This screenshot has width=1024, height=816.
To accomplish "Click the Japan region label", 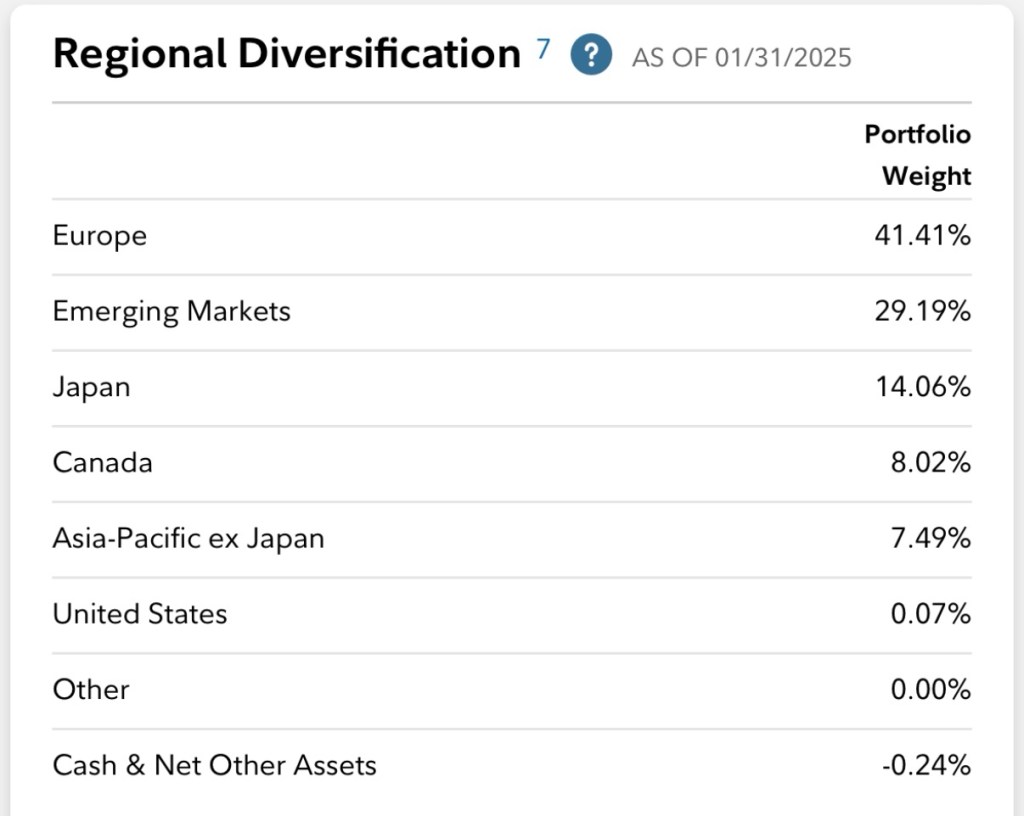I will (x=91, y=387).
